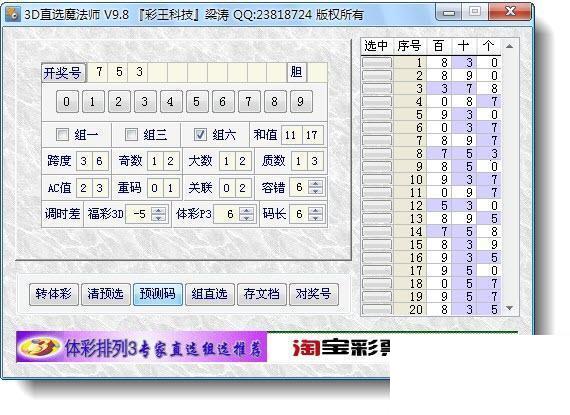The image size is (570, 415).
Task: Click the 大数 minimum field showing 1
Action: pyautogui.click(x=226, y=161)
